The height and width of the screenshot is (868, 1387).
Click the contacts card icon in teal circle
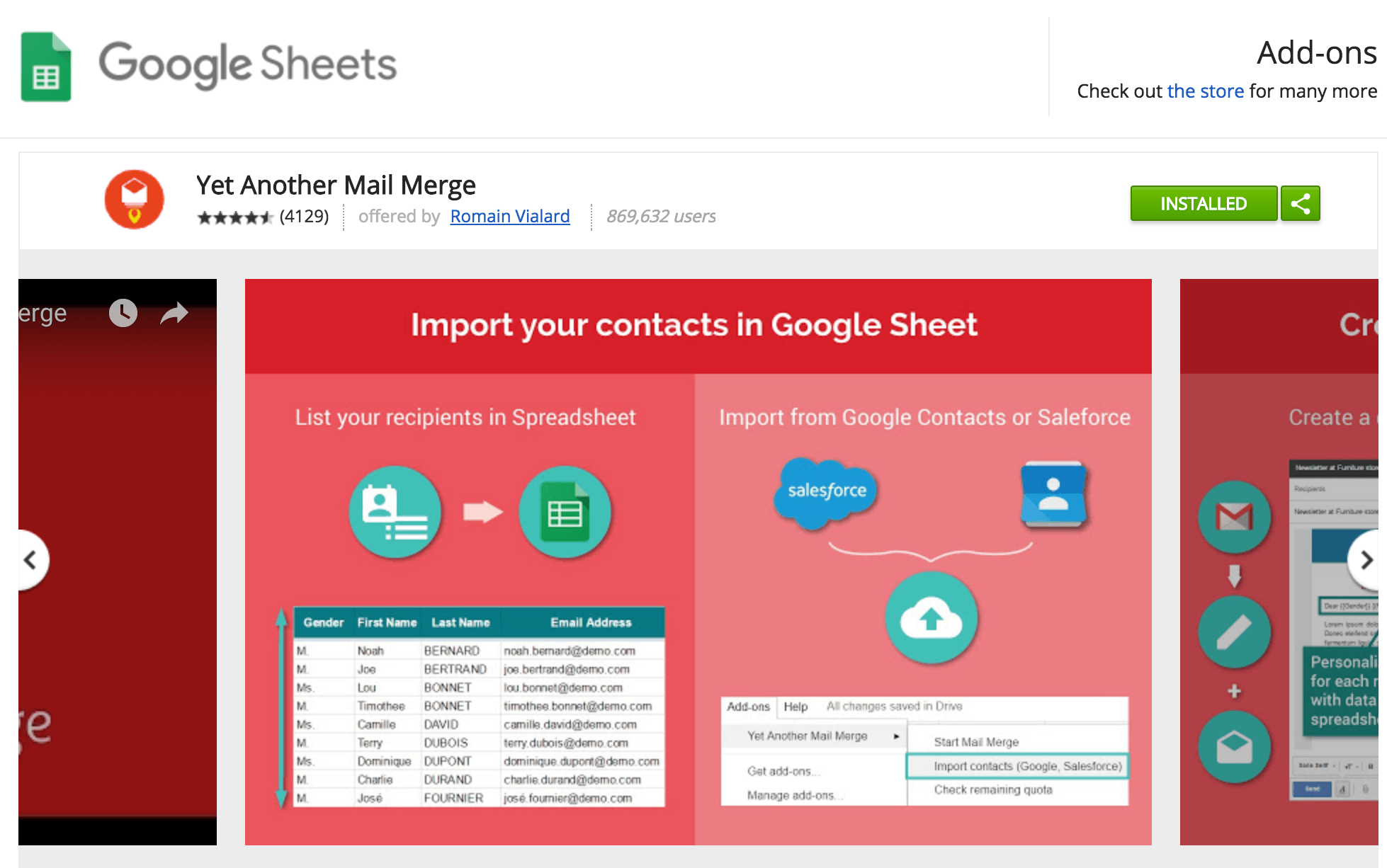point(395,512)
